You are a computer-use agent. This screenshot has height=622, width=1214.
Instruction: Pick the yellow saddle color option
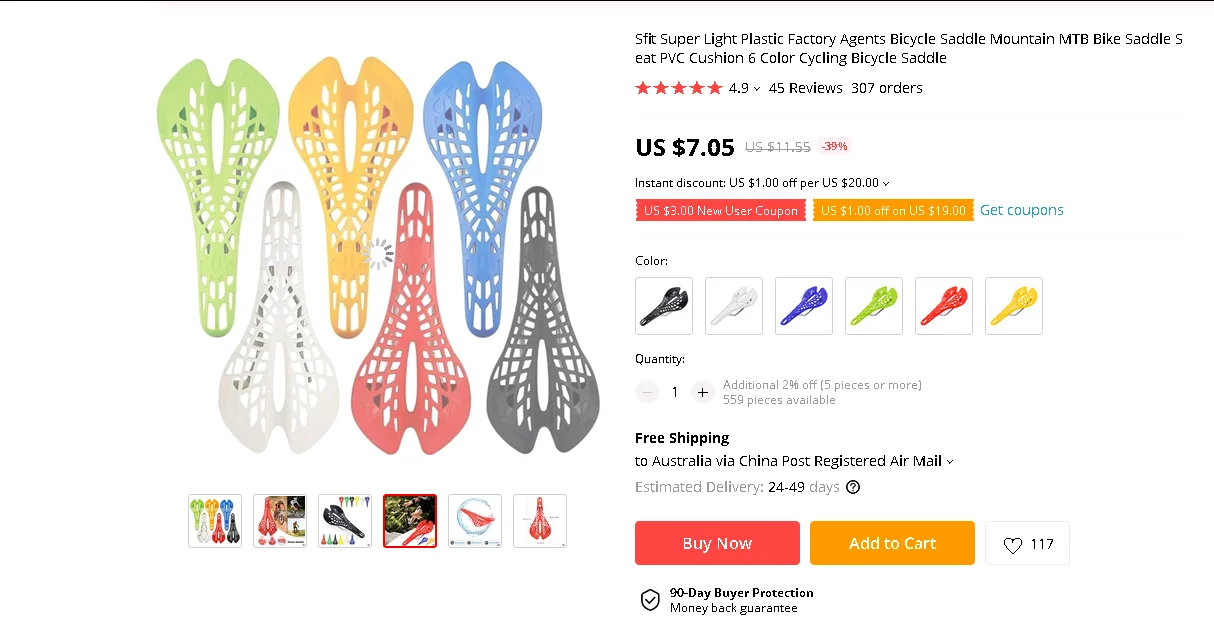[1014, 306]
